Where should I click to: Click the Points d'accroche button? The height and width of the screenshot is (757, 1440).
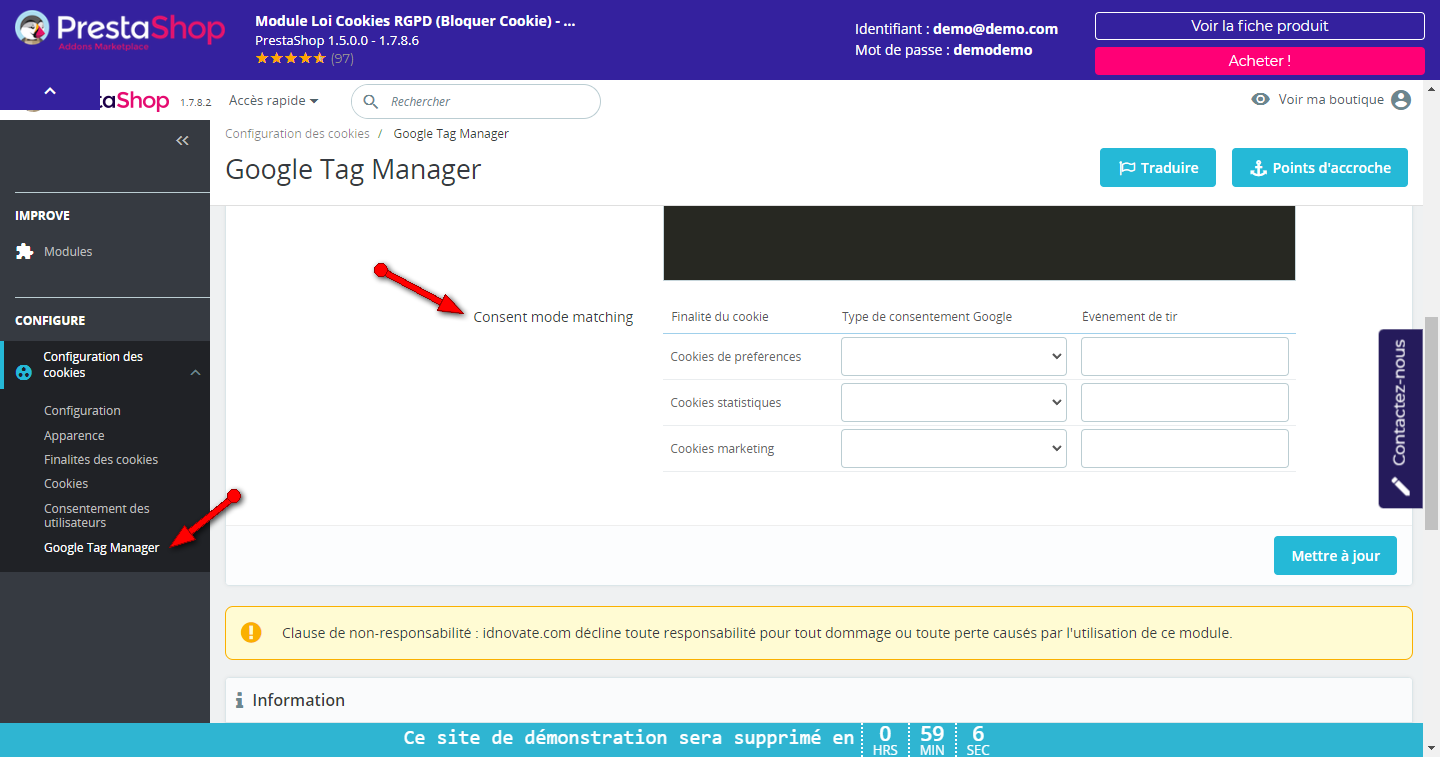(x=1320, y=168)
